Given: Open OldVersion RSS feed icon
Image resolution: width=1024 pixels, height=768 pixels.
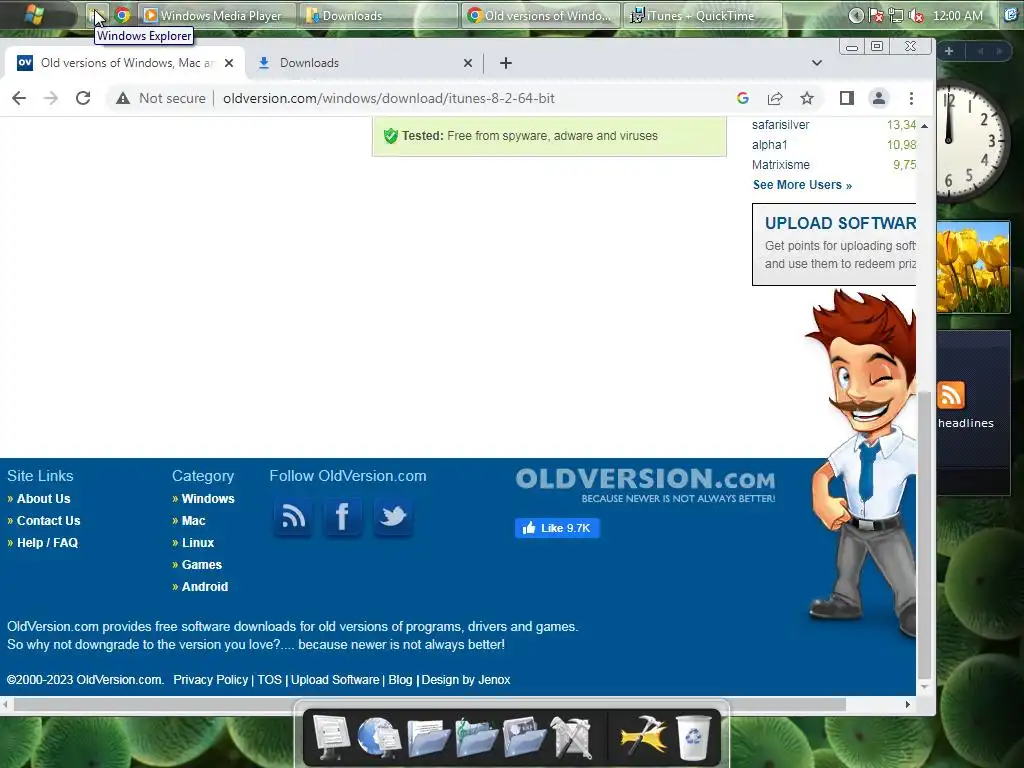Looking at the screenshot, I should pyautogui.click(x=293, y=517).
